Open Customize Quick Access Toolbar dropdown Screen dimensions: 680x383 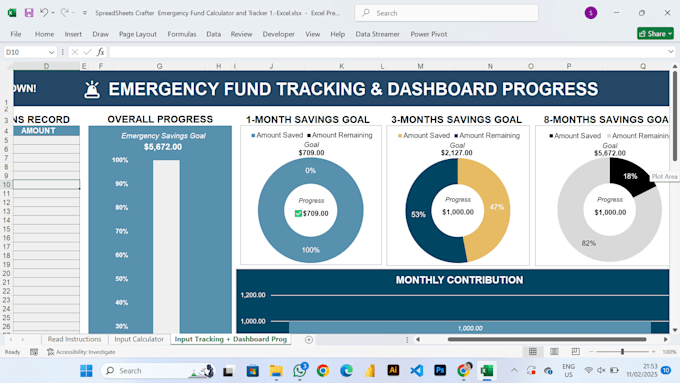click(x=85, y=13)
